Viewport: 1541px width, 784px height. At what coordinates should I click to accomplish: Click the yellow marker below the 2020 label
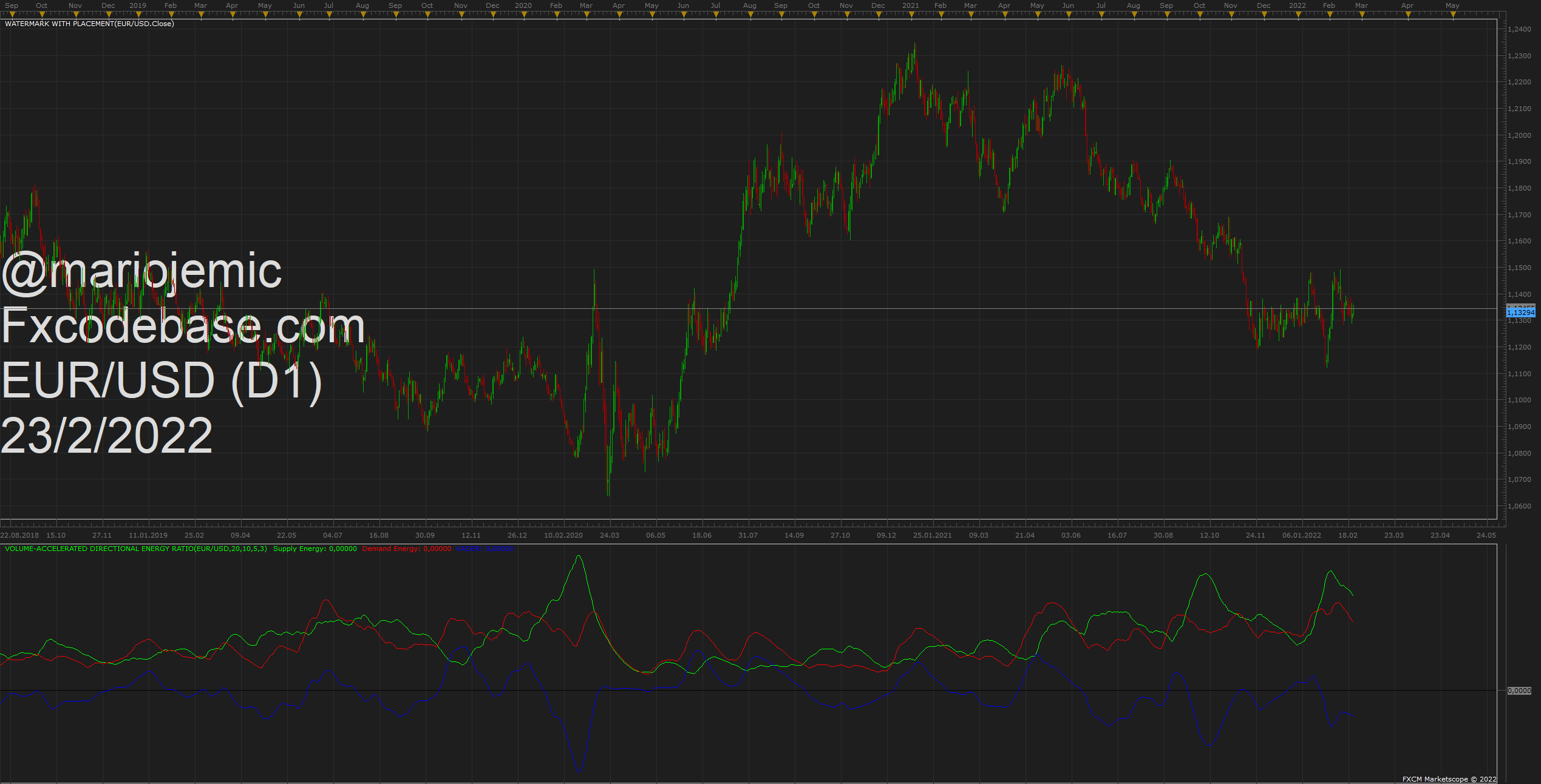click(x=523, y=15)
